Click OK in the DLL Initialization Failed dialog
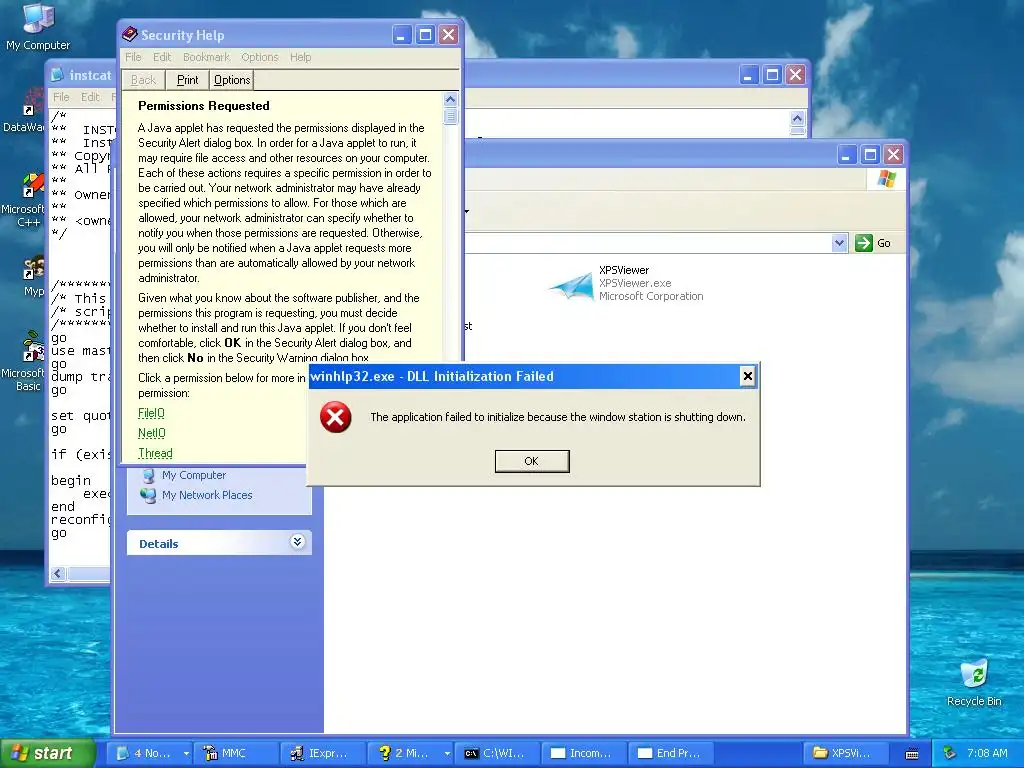This screenshot has height=768, width=1024. pos(532,461)
